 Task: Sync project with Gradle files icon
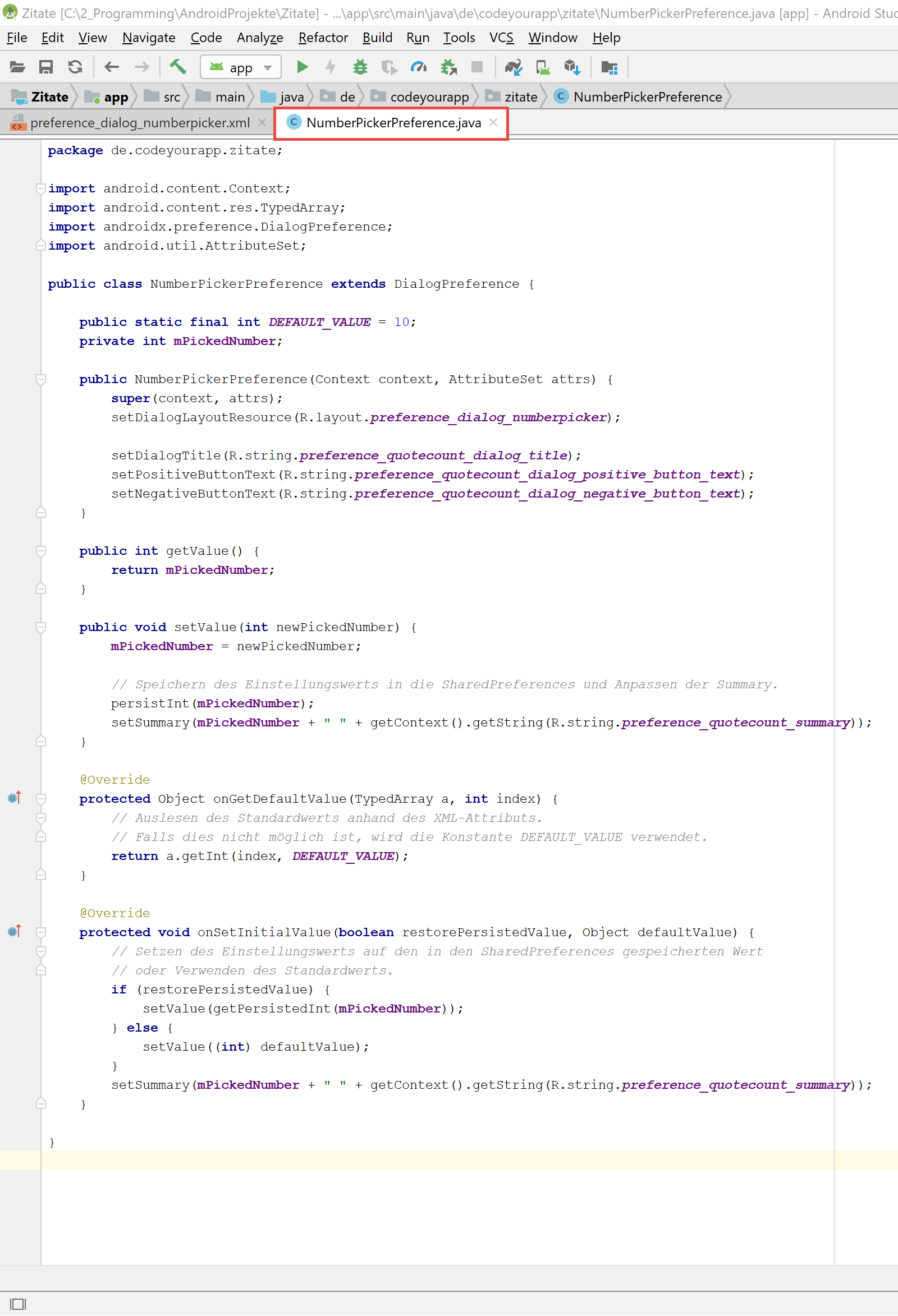(514, 67)
